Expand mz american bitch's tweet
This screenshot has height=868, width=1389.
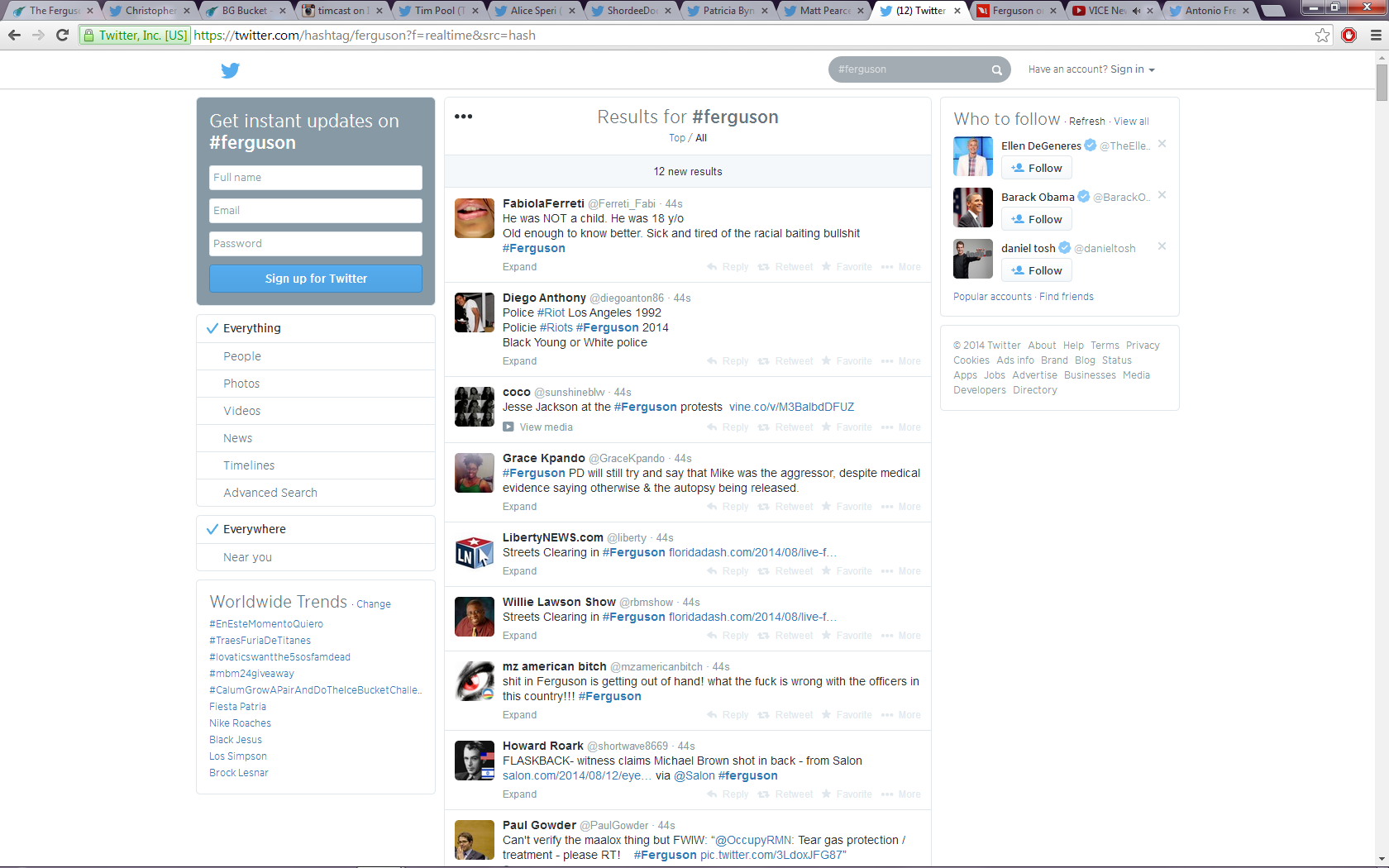(x=519, y=715)
